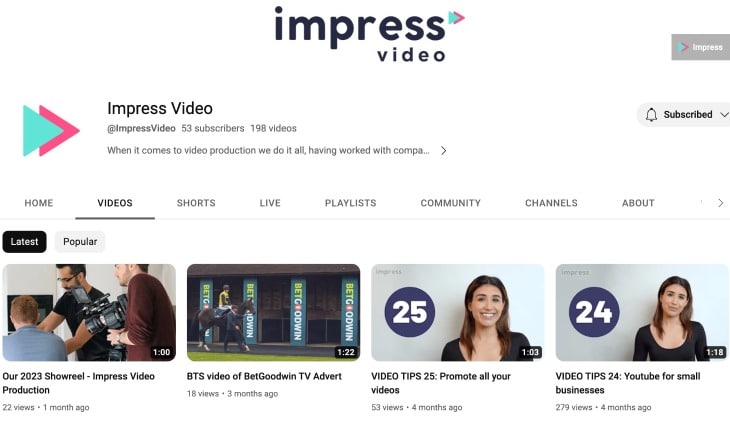Open the Subscribed dropdown chevron
Image resolution: width=730 pixels, height=423 pixels.
(724, 114)
